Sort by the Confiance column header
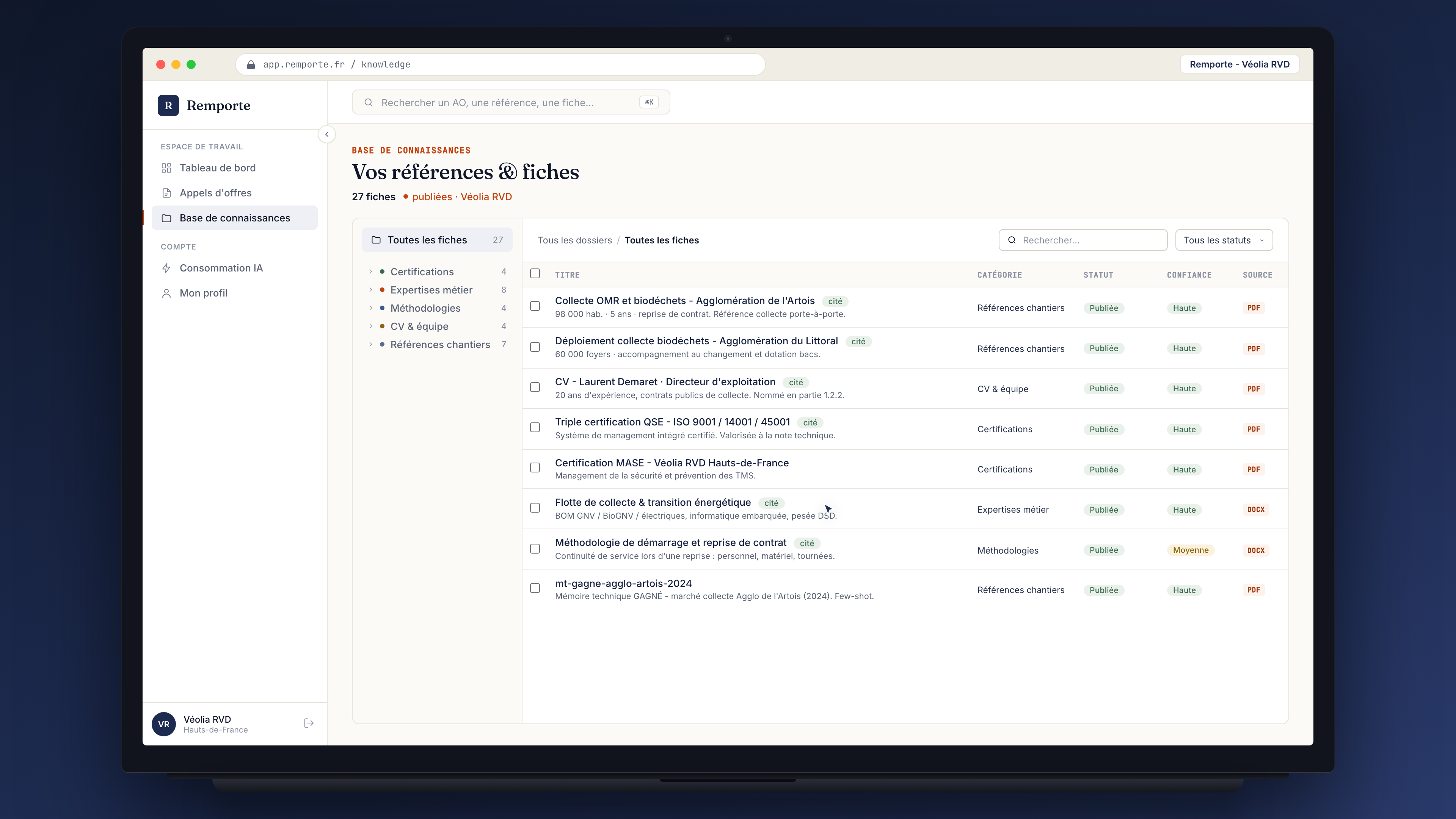This screenshot has width=1456, height=819. tap(1189, 275)
